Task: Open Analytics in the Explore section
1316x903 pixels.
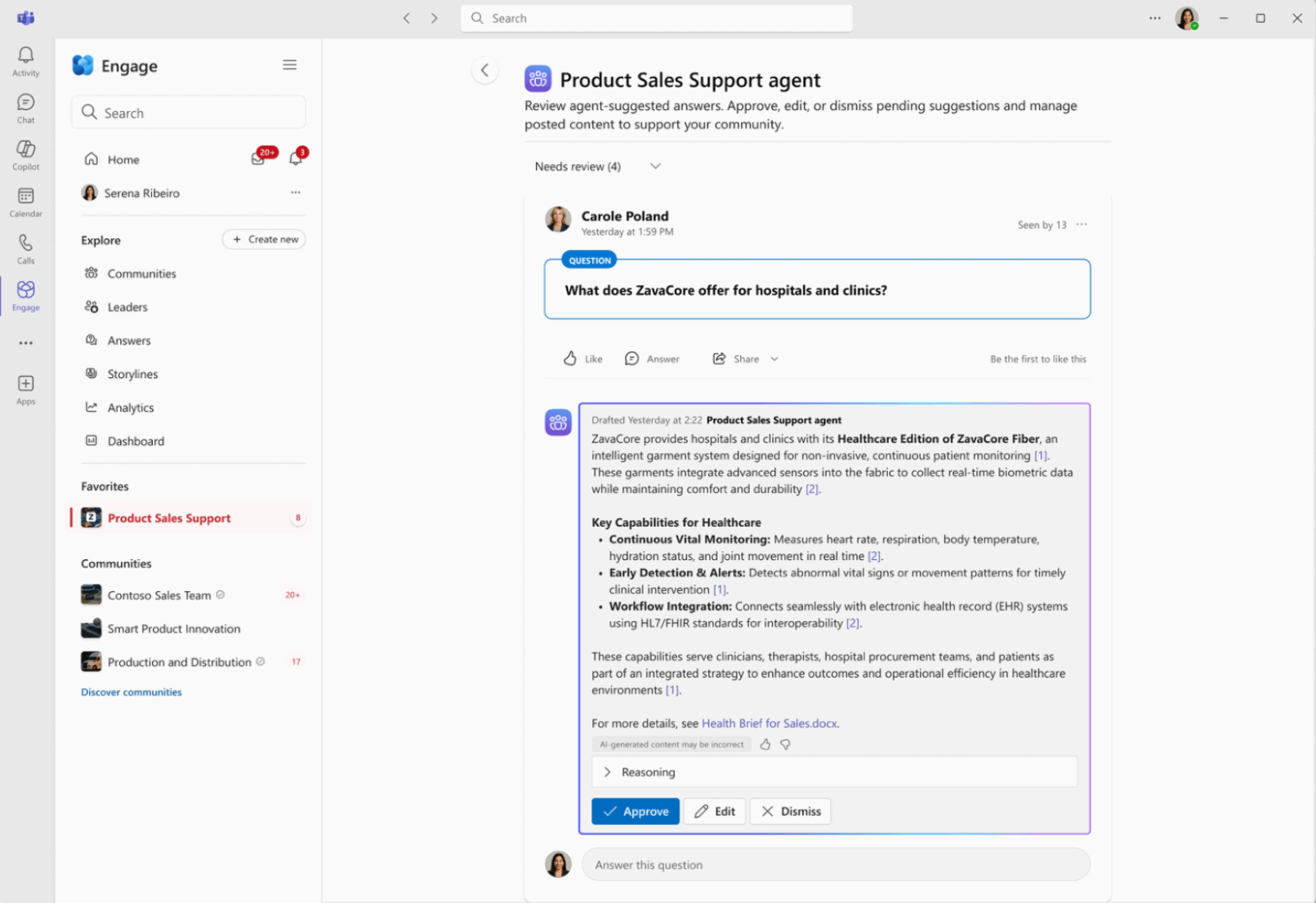Action: click(x=130, y=407)
